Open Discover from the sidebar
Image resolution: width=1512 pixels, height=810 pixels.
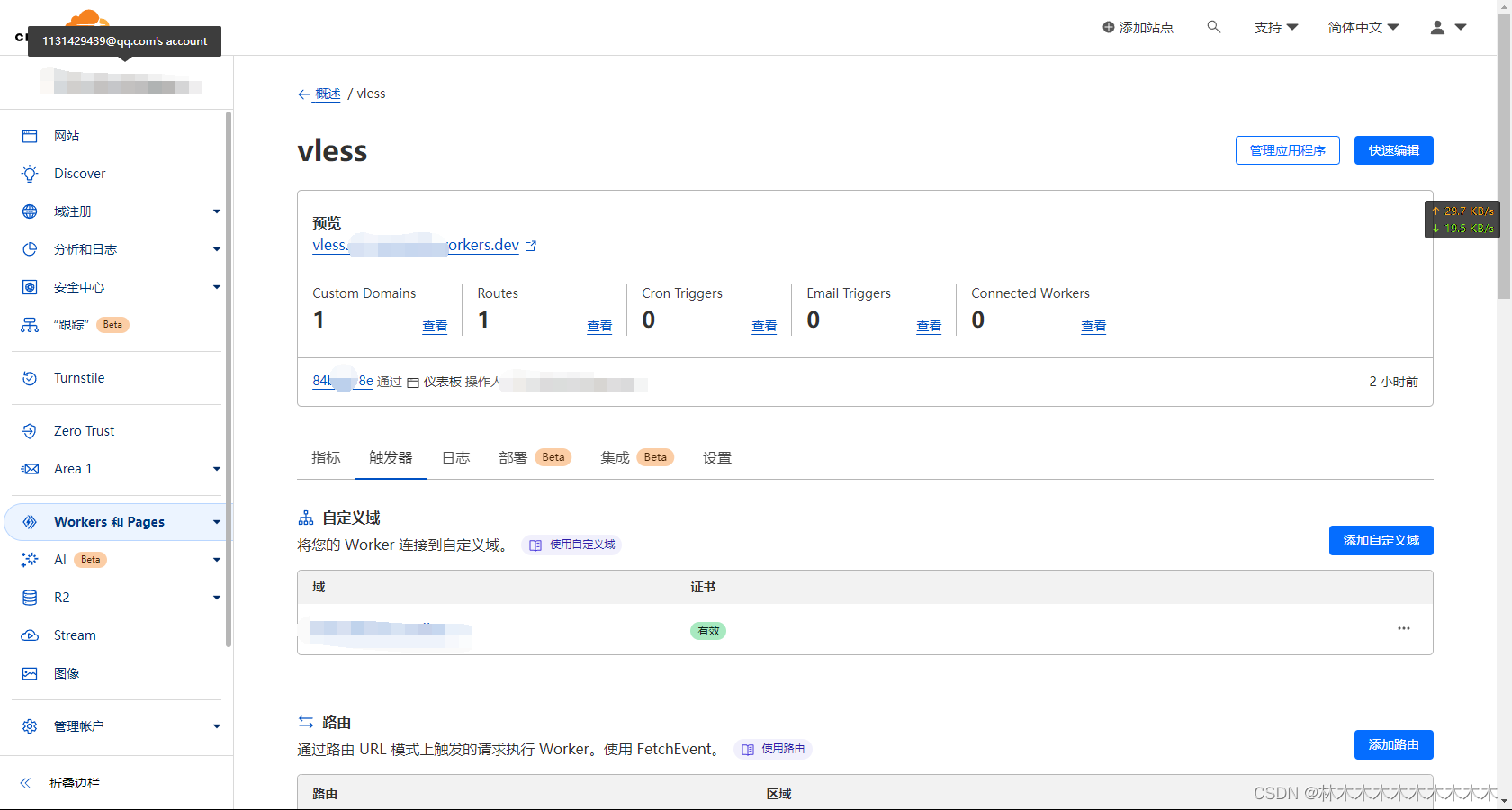[80, 173]
